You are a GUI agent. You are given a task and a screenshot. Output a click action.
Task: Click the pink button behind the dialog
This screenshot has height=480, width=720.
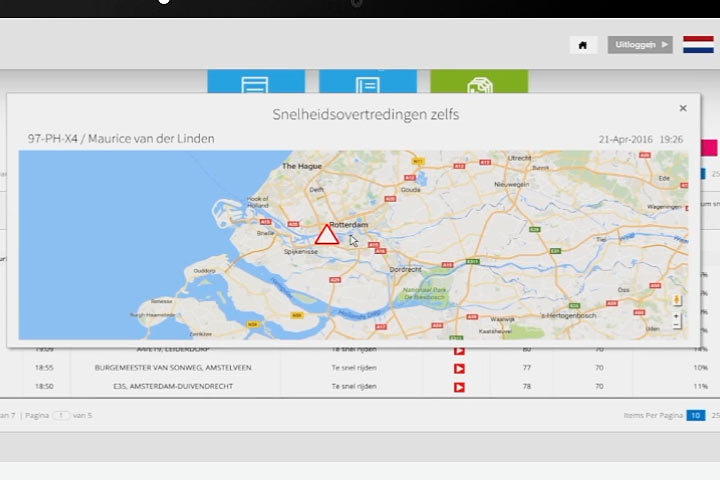click(708, 148)
